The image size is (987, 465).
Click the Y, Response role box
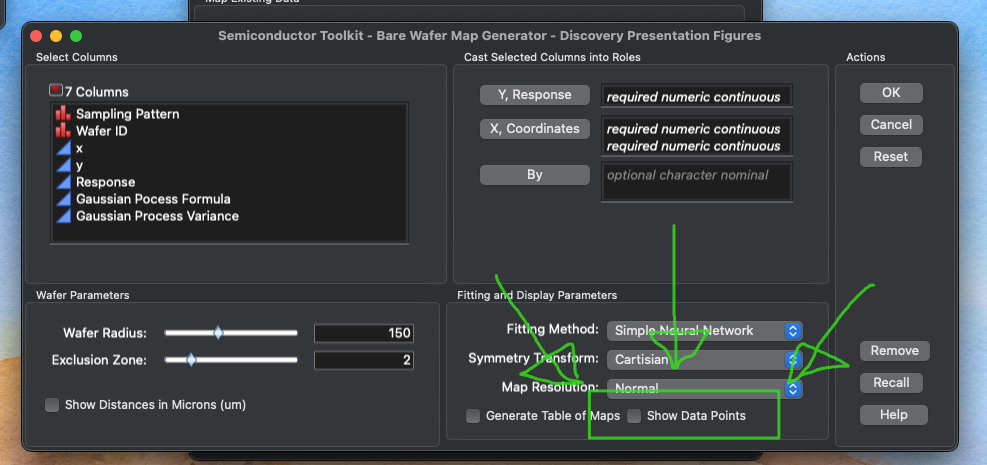[696, 96]
